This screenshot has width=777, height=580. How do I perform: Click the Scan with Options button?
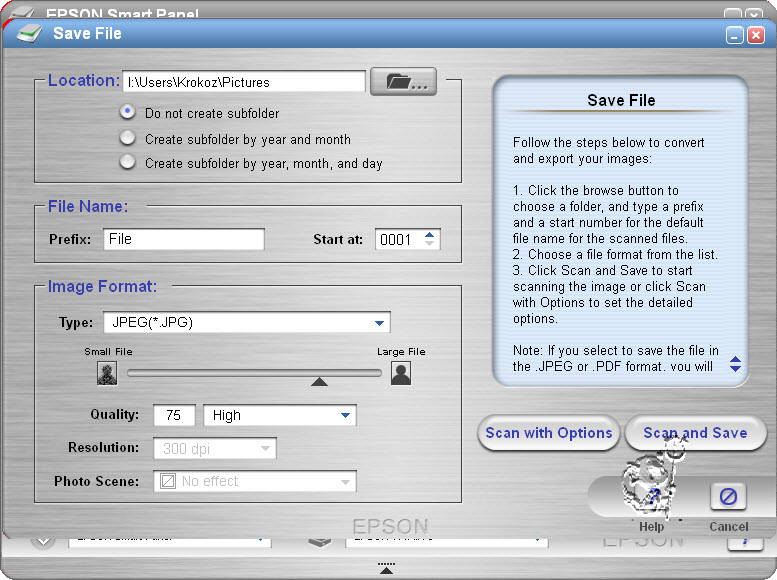[549, 433]
